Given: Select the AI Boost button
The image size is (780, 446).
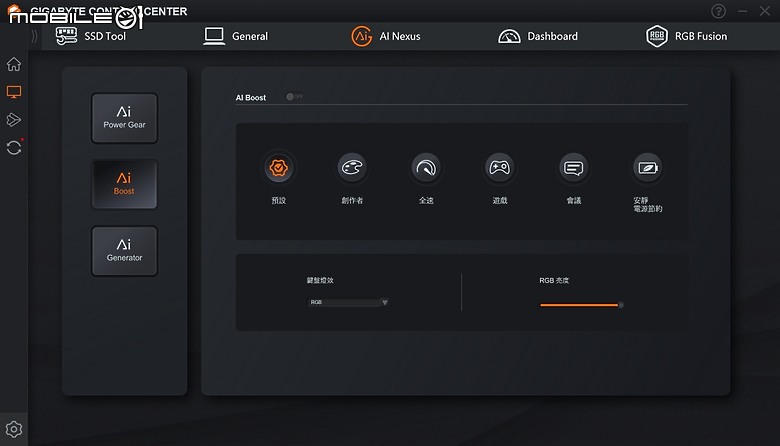Looking at the screenshot, I should tap(124, 184).
